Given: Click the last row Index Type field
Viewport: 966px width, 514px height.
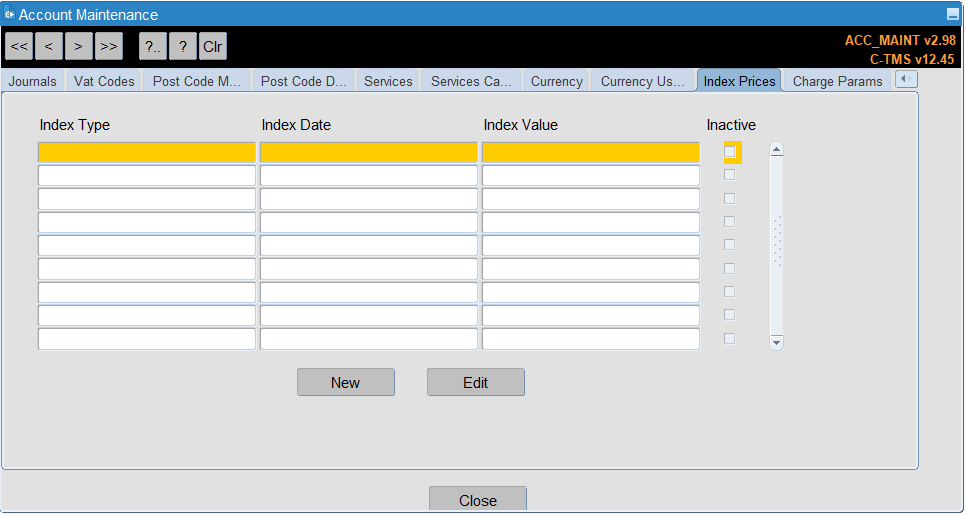Looking at the screenshot, I should point(147,339).
